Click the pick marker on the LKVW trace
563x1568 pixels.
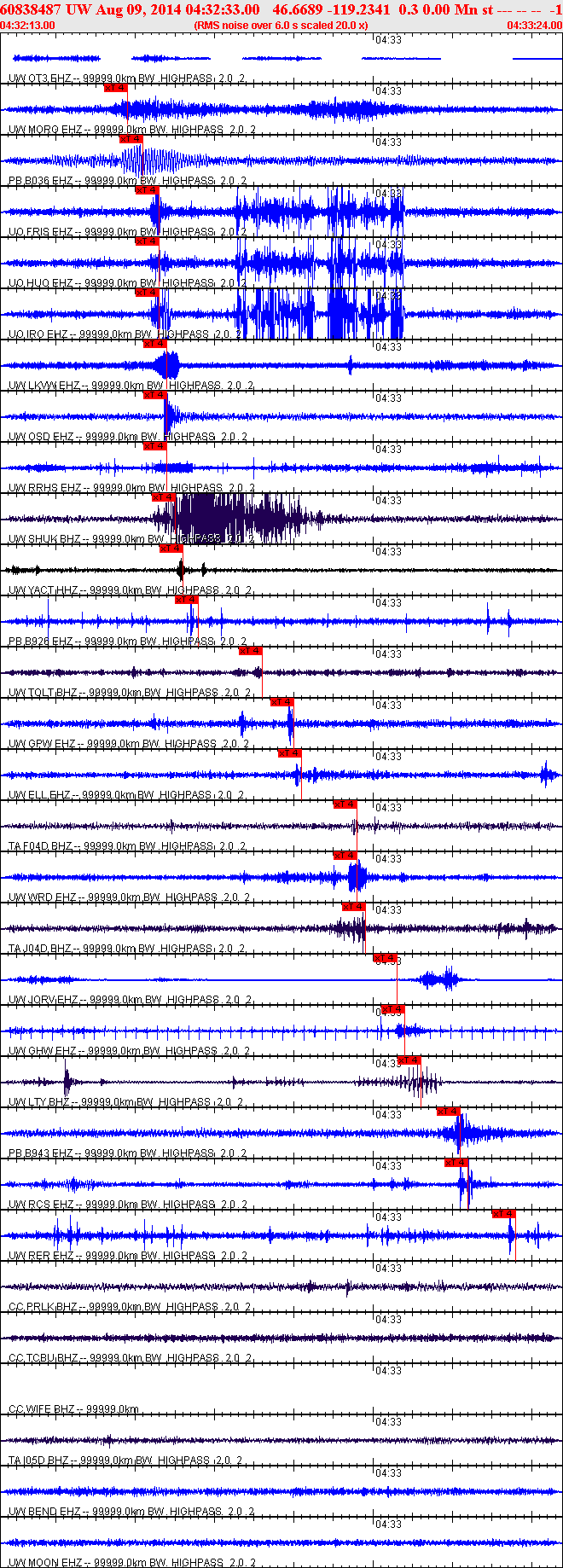(x=154, y=343)
